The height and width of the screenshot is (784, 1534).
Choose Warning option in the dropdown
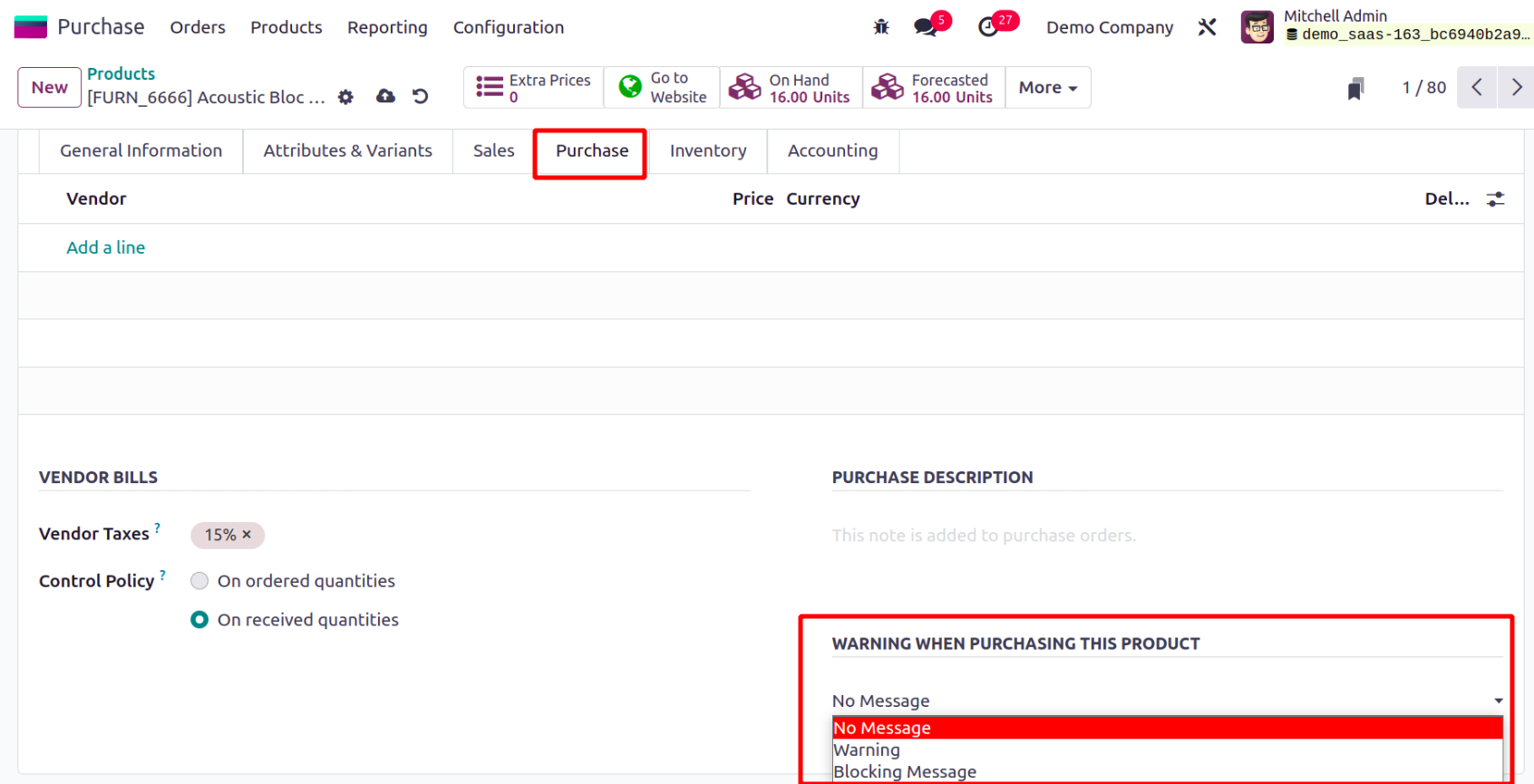pos(867,750)
